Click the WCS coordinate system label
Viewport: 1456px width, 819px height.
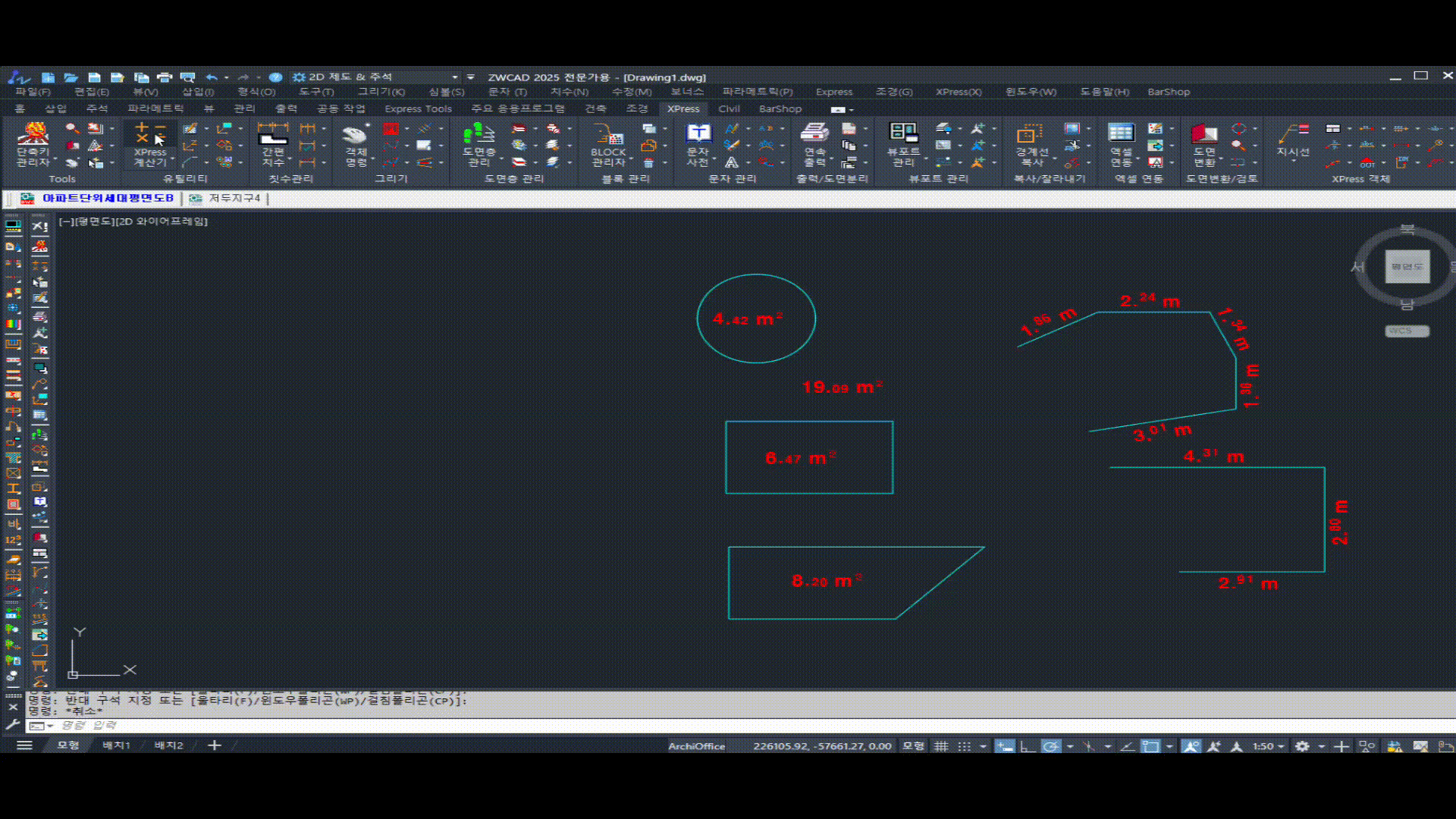click(x=1406, y=331)
